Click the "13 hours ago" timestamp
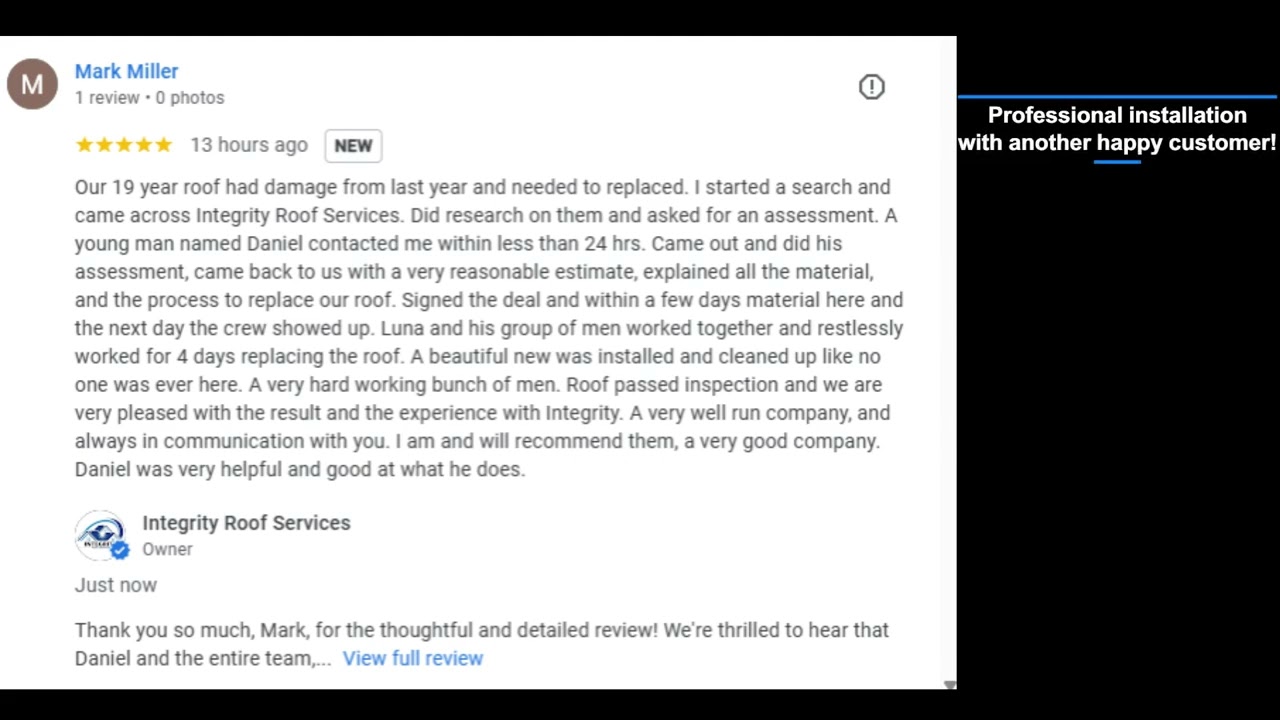Screen dimensions: 1280x720 pos(249,145)
